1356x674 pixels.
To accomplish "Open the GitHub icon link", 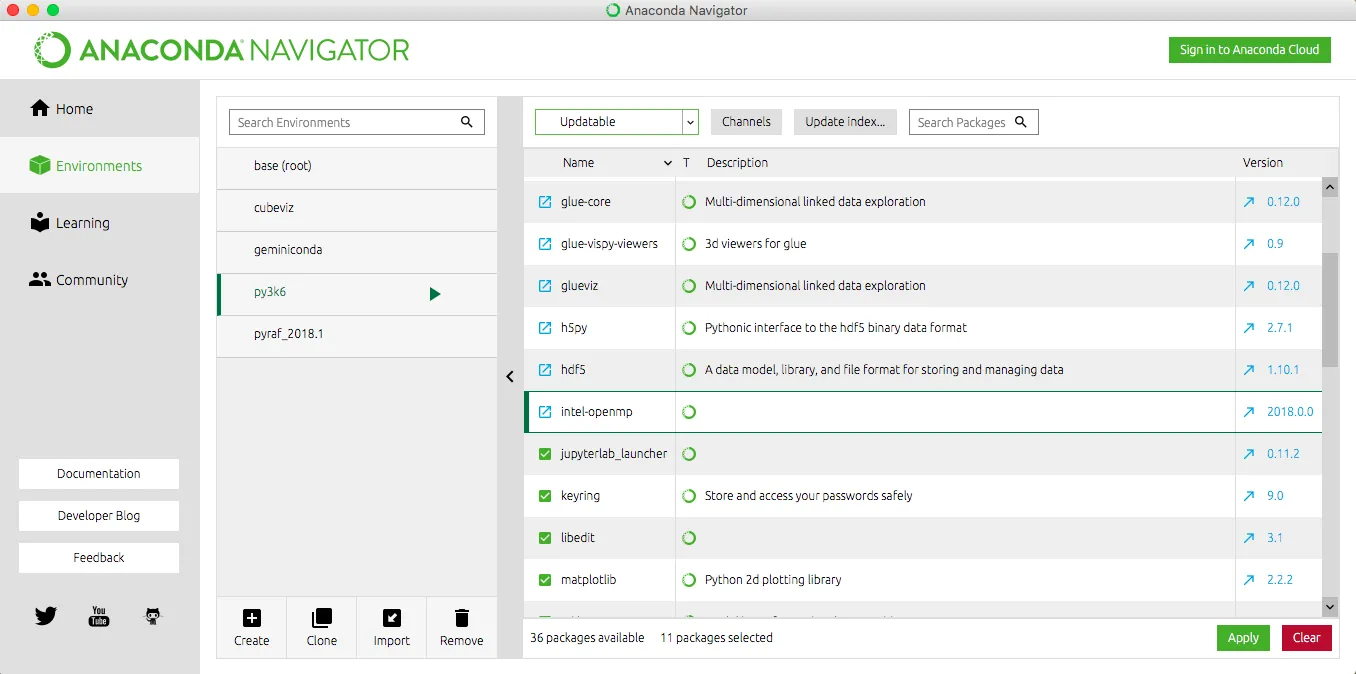I will [153, 616].
